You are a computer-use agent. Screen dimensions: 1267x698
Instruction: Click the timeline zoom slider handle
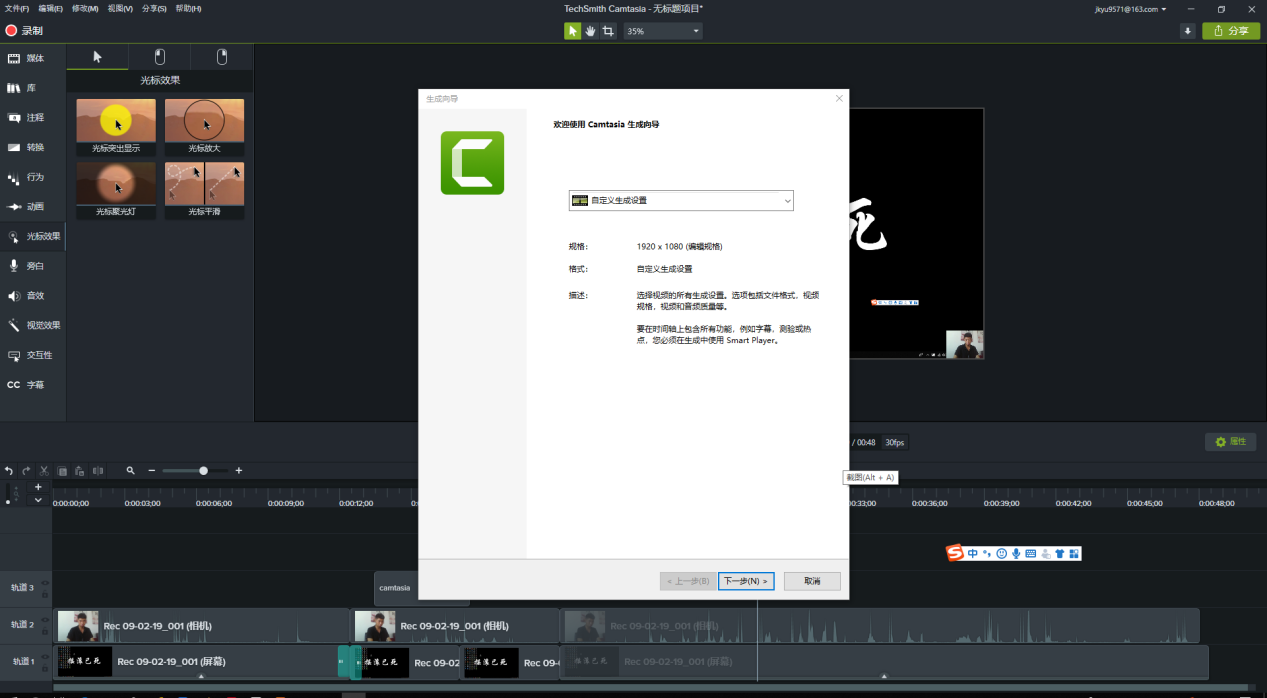tap(204, 470)
